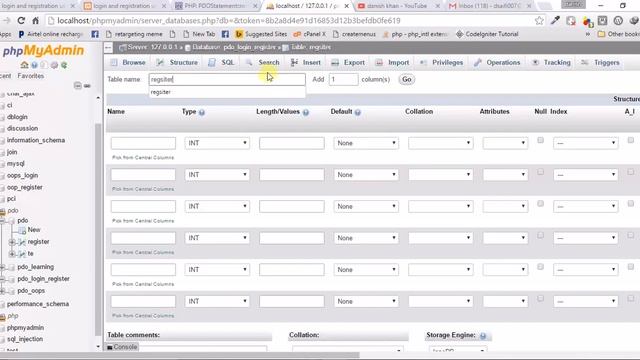The width and height of the screenshot is (640, 360).
Task: Tick the Null checkbox in third column row
Action: point(540,204)
